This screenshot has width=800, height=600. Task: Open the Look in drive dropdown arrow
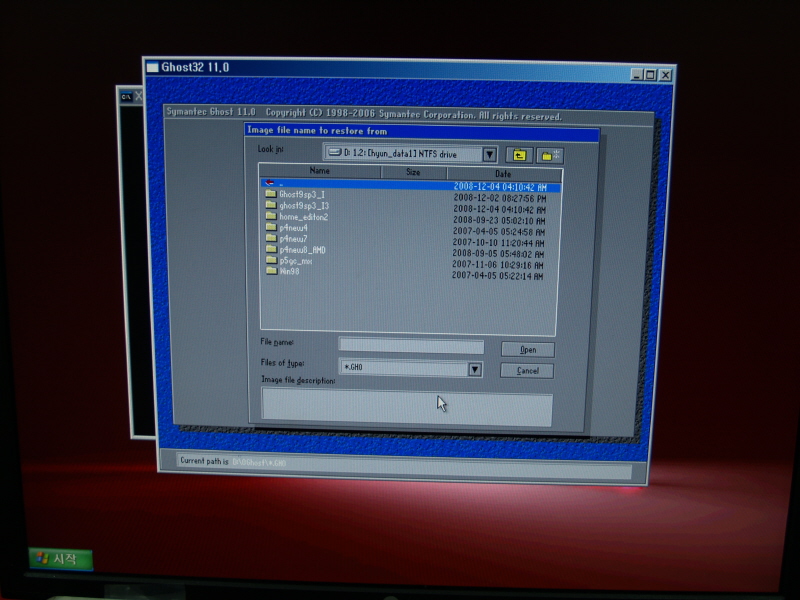[x=489, y=155]
